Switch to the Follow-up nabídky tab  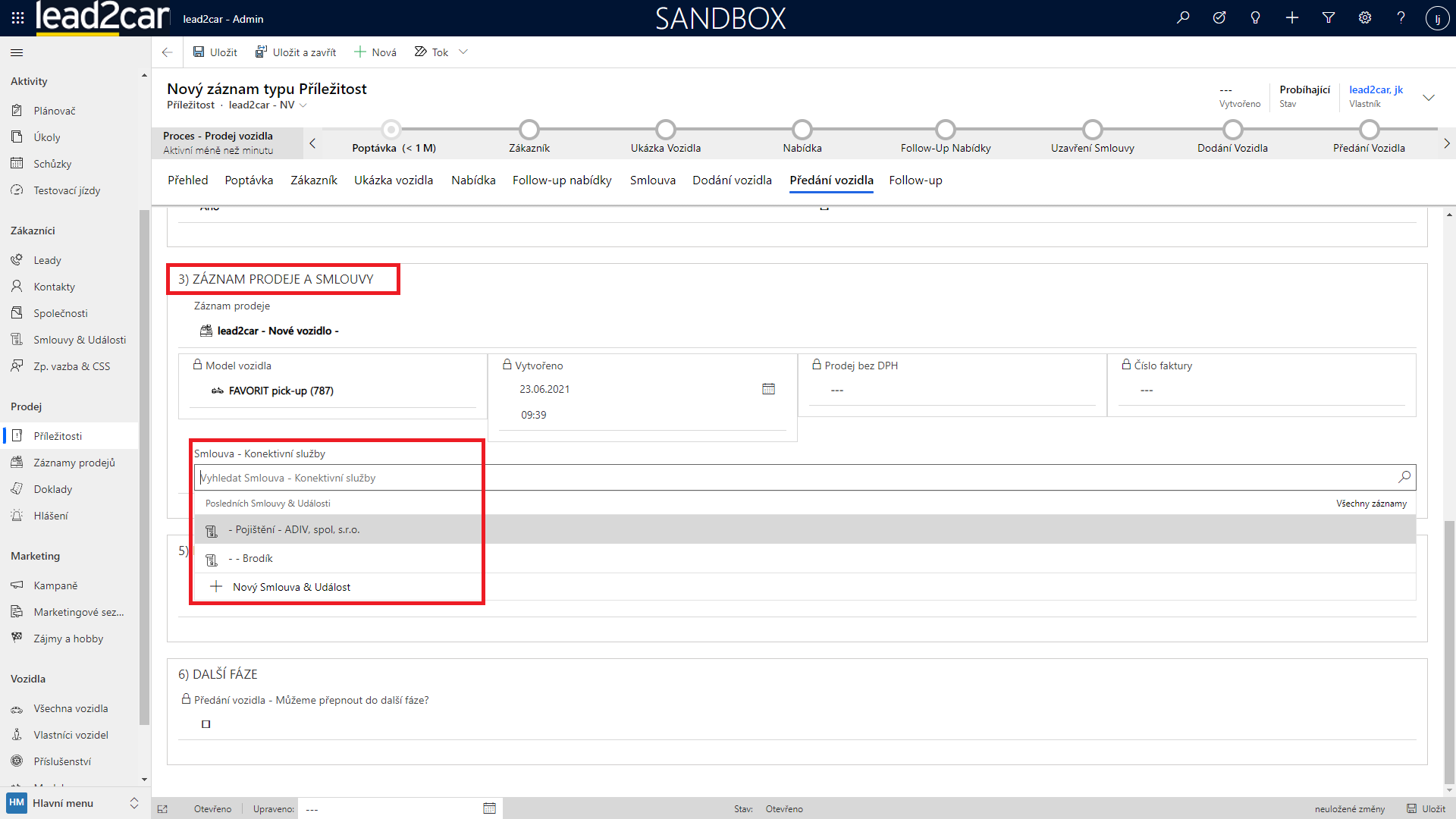pos(561,180)
